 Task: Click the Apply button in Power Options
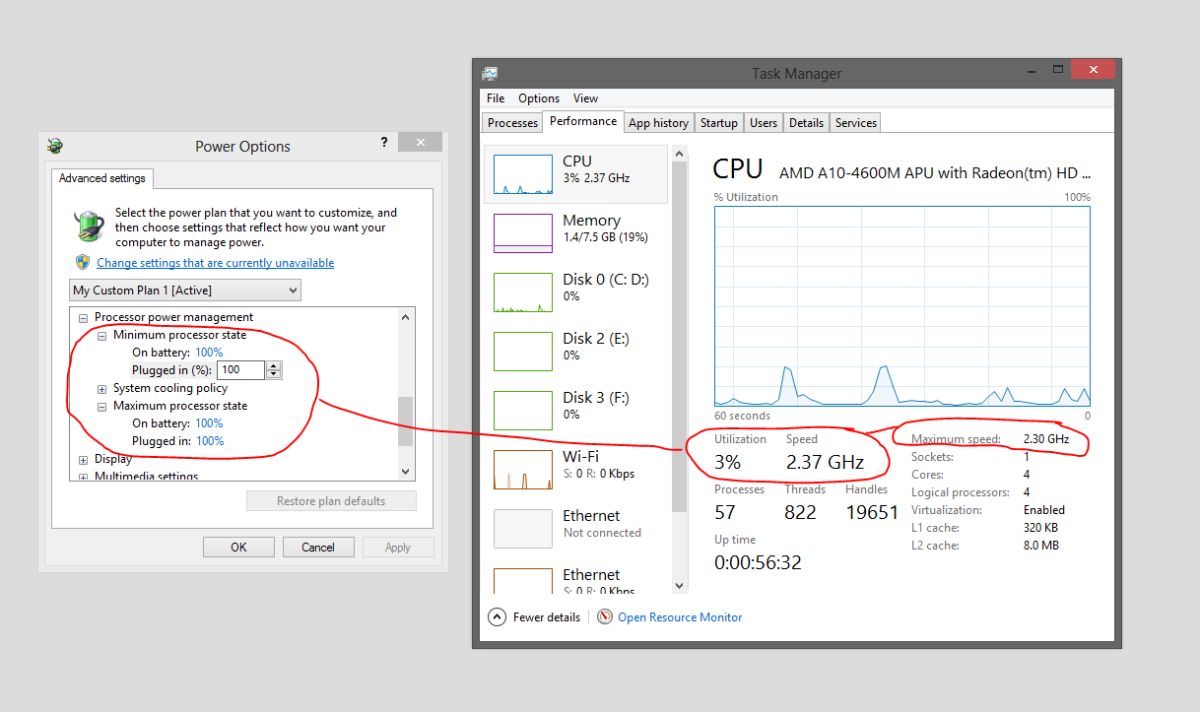pyautogui.click(x=398, y=547)
